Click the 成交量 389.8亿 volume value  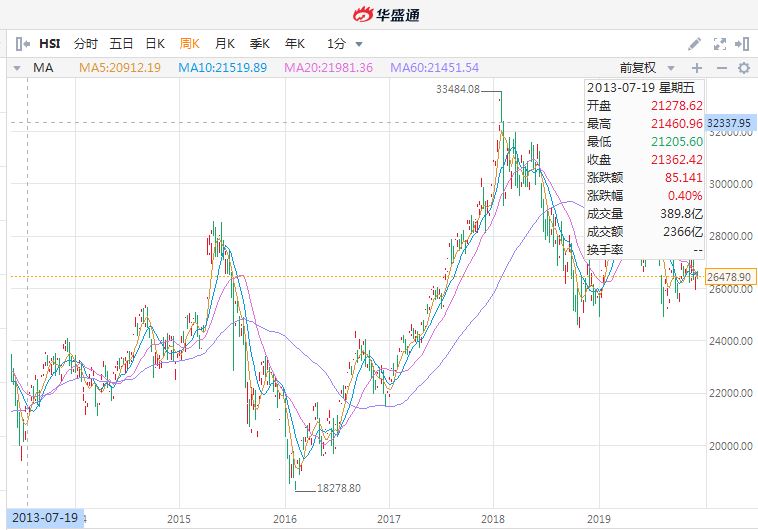coord(681,214)
